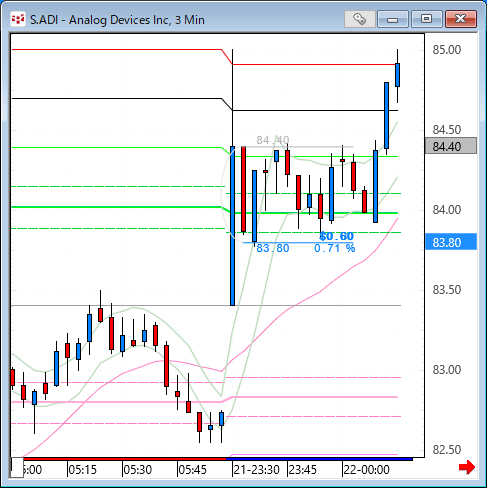Click the 05:15 time axis label
The image size is (487, 488).
click(83, 470)
